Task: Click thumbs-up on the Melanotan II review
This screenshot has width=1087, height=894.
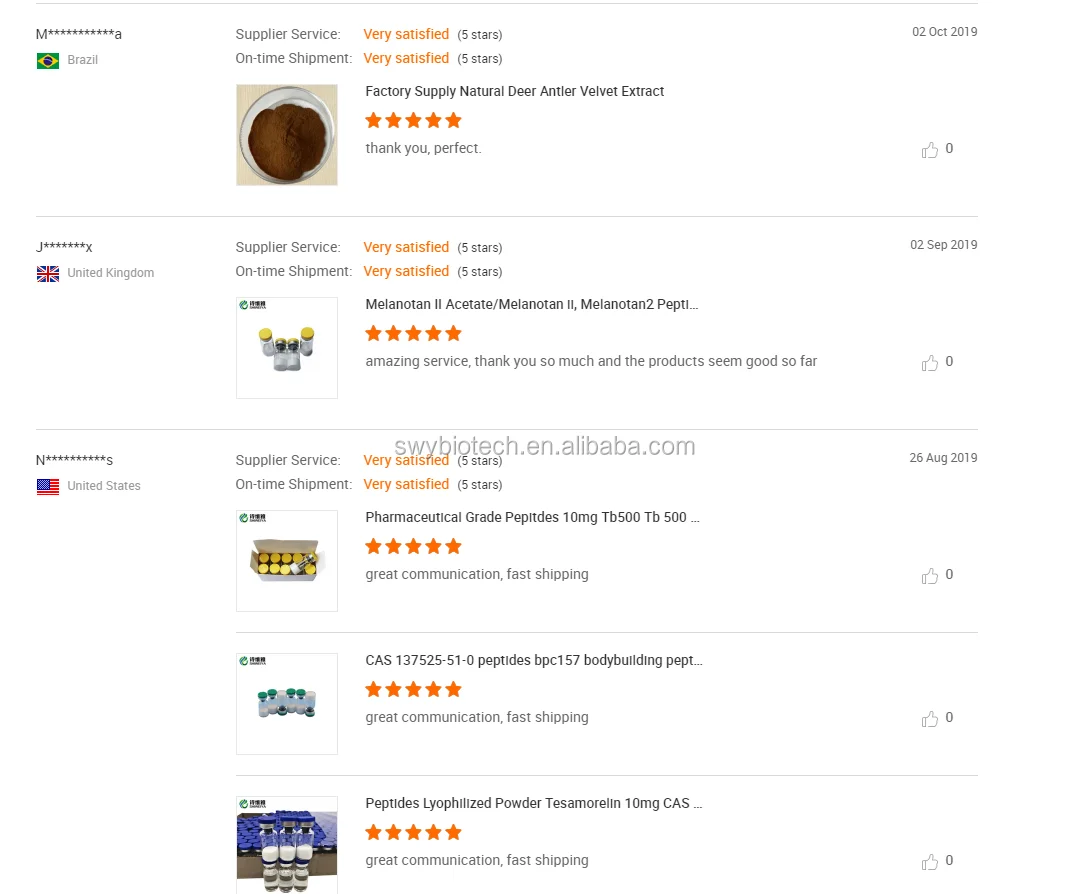Action: click(x=930, y=362)
